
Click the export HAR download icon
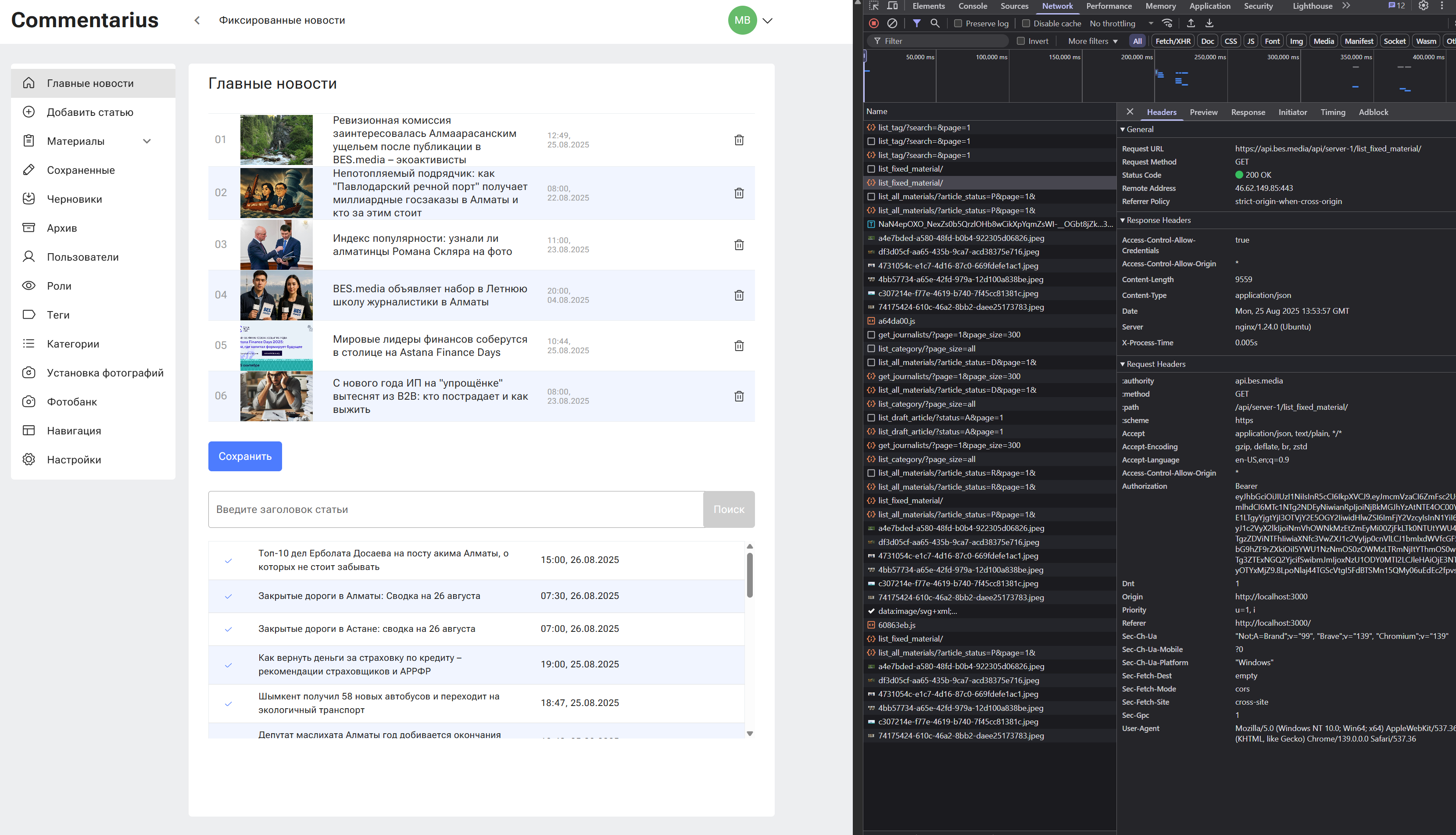[x=1209, y=24]
